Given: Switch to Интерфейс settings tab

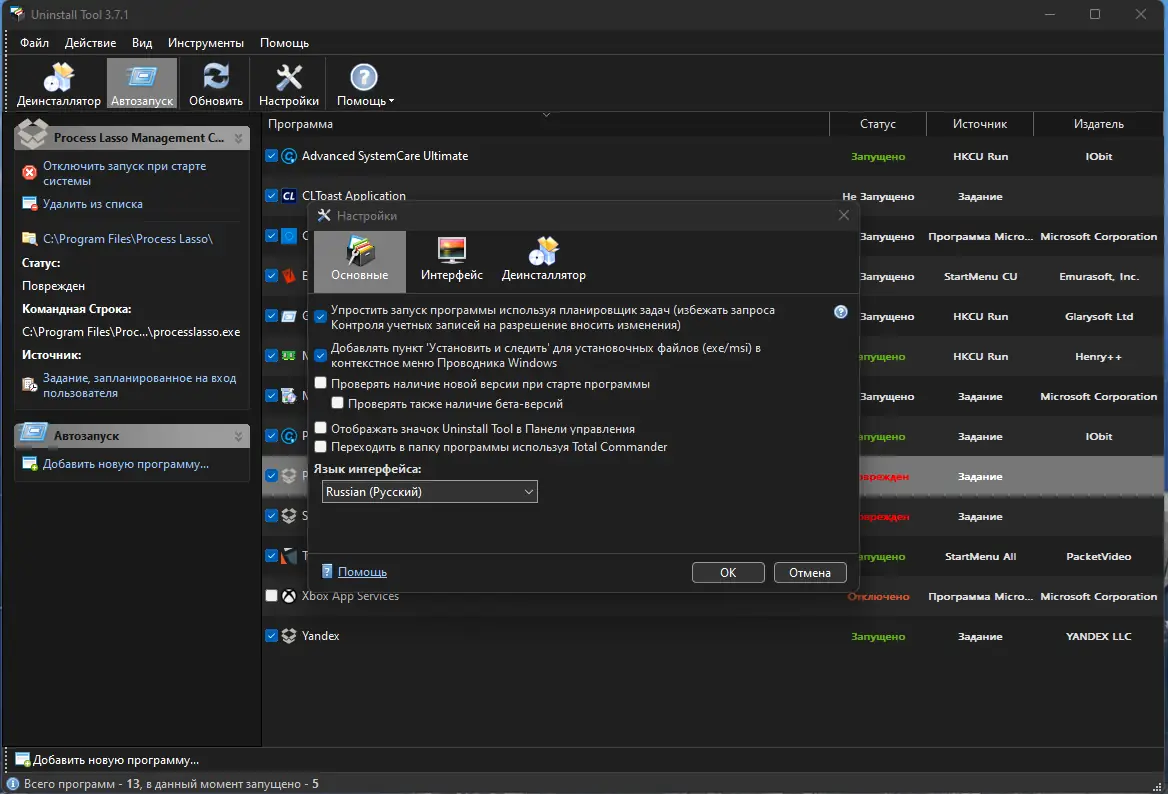Looking at the screenshot, I should tap(451, 261).
